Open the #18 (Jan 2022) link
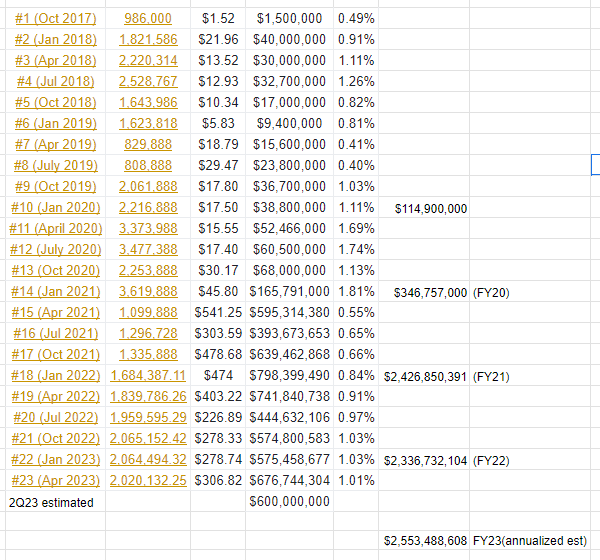This screenshot has height=560, width=600. click(55, 376)
